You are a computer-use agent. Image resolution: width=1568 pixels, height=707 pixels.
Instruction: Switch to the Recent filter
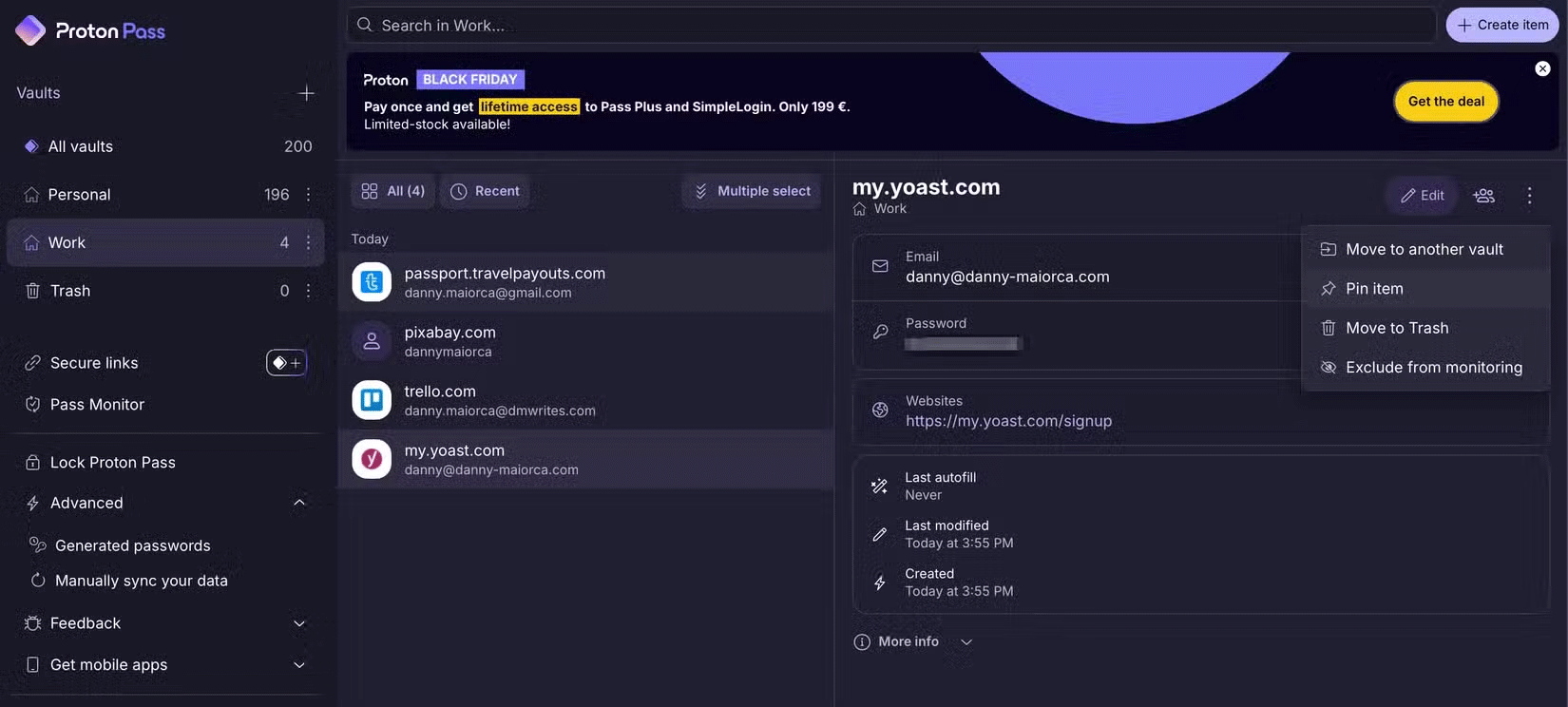point(485,191)
